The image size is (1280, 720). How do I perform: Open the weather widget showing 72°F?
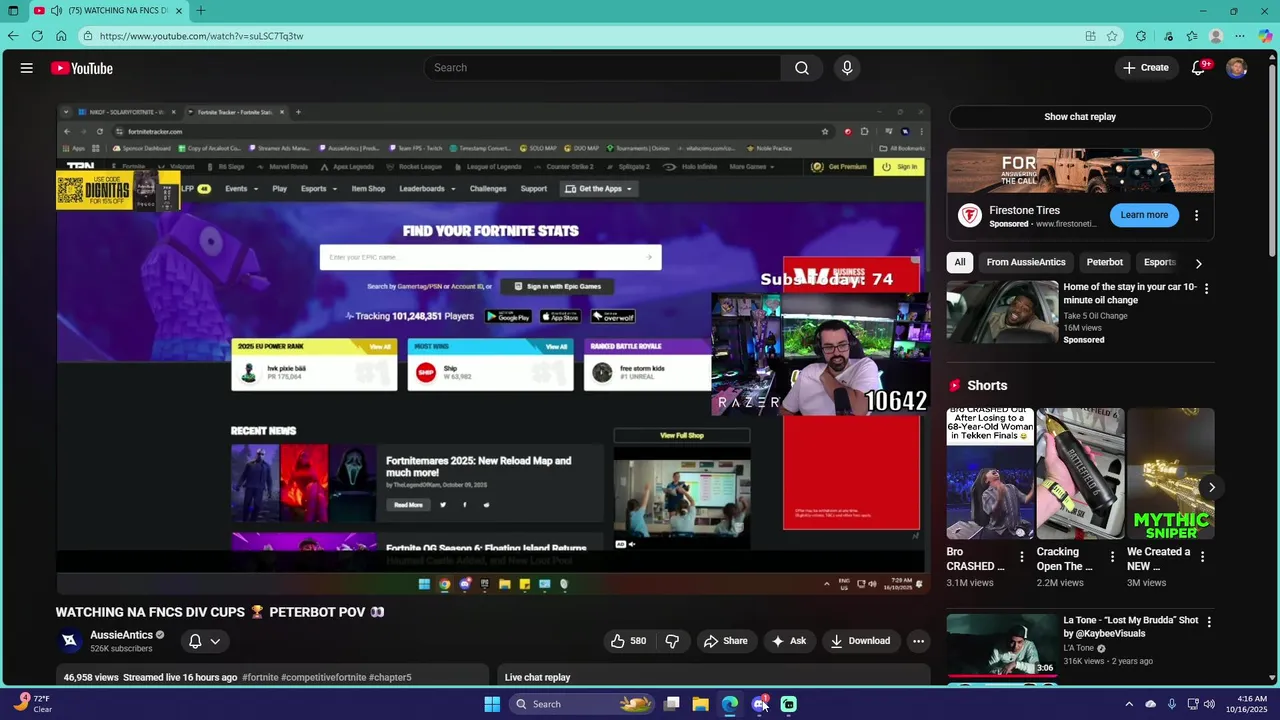click(x=32, y=704)
